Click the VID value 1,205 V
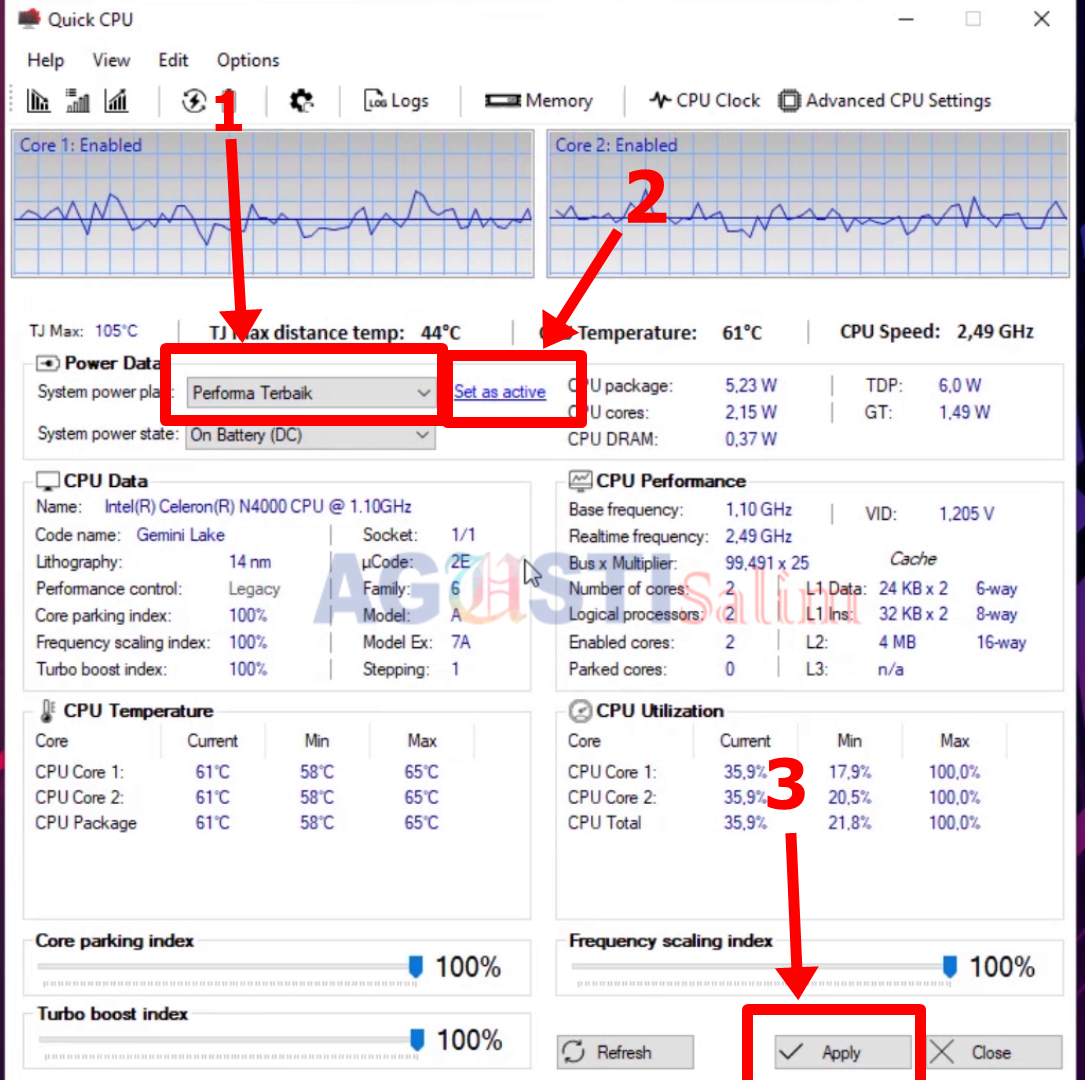The height and width of the screenshot is (1080, 1085). [x=966, y=514]
